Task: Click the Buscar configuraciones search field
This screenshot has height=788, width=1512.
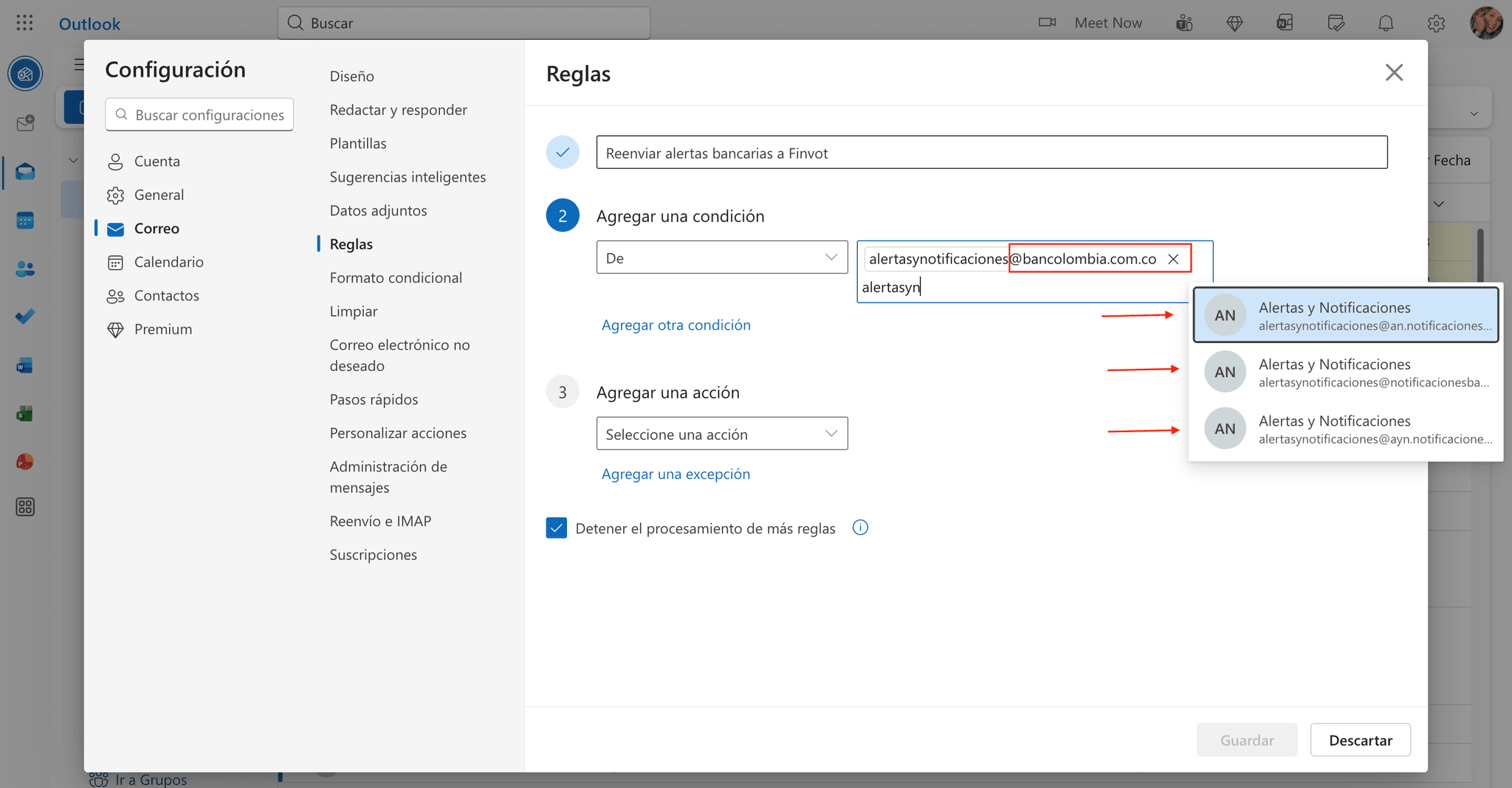Action: 199,114
